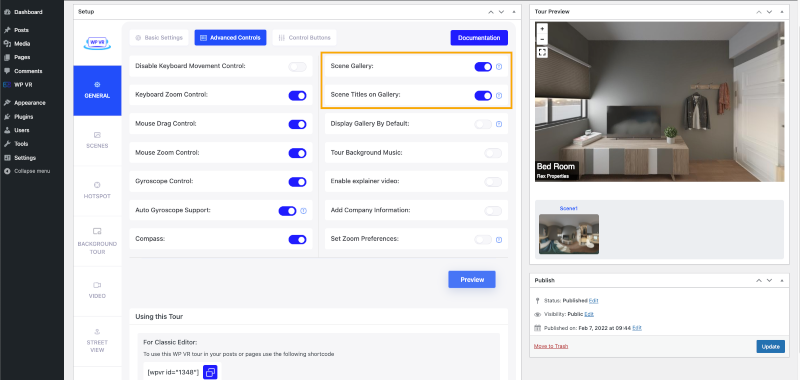Click the Documentation button

click(x=479, y=38)
